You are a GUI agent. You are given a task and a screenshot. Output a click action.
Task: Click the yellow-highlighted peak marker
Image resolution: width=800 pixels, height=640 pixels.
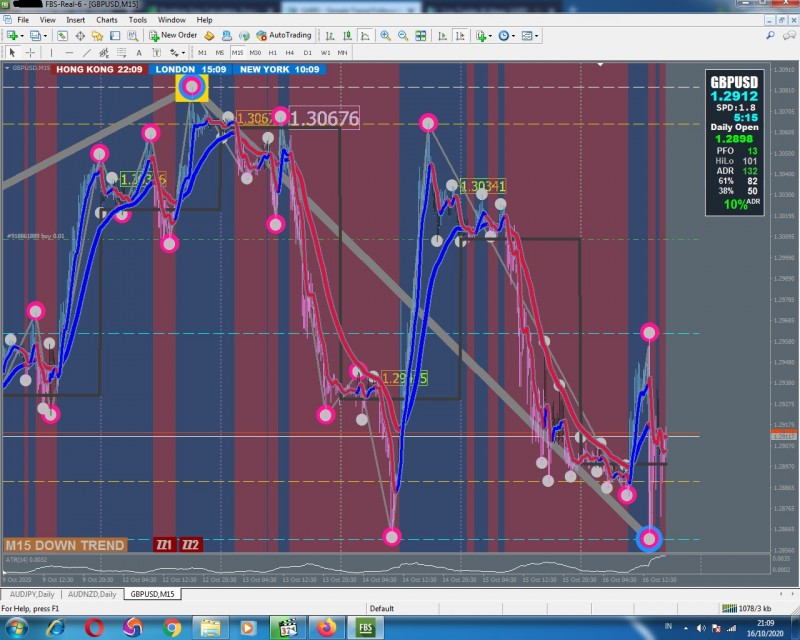(x=192, y=87)
